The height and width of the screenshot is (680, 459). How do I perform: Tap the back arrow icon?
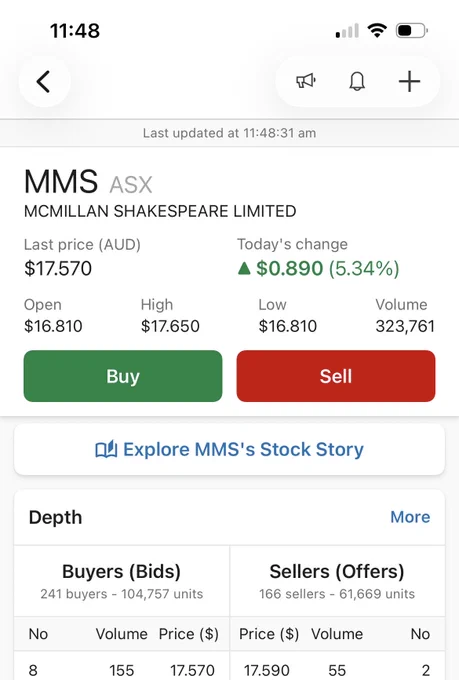click(43, 82)
